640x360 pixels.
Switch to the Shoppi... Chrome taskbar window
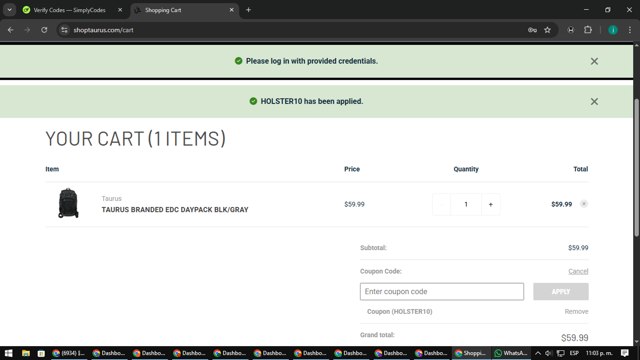(x=471, y=353)
